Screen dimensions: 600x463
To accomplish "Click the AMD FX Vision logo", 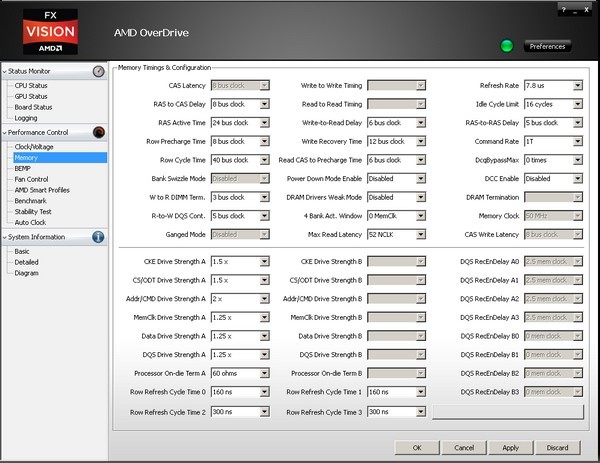I will coord(50,32).
